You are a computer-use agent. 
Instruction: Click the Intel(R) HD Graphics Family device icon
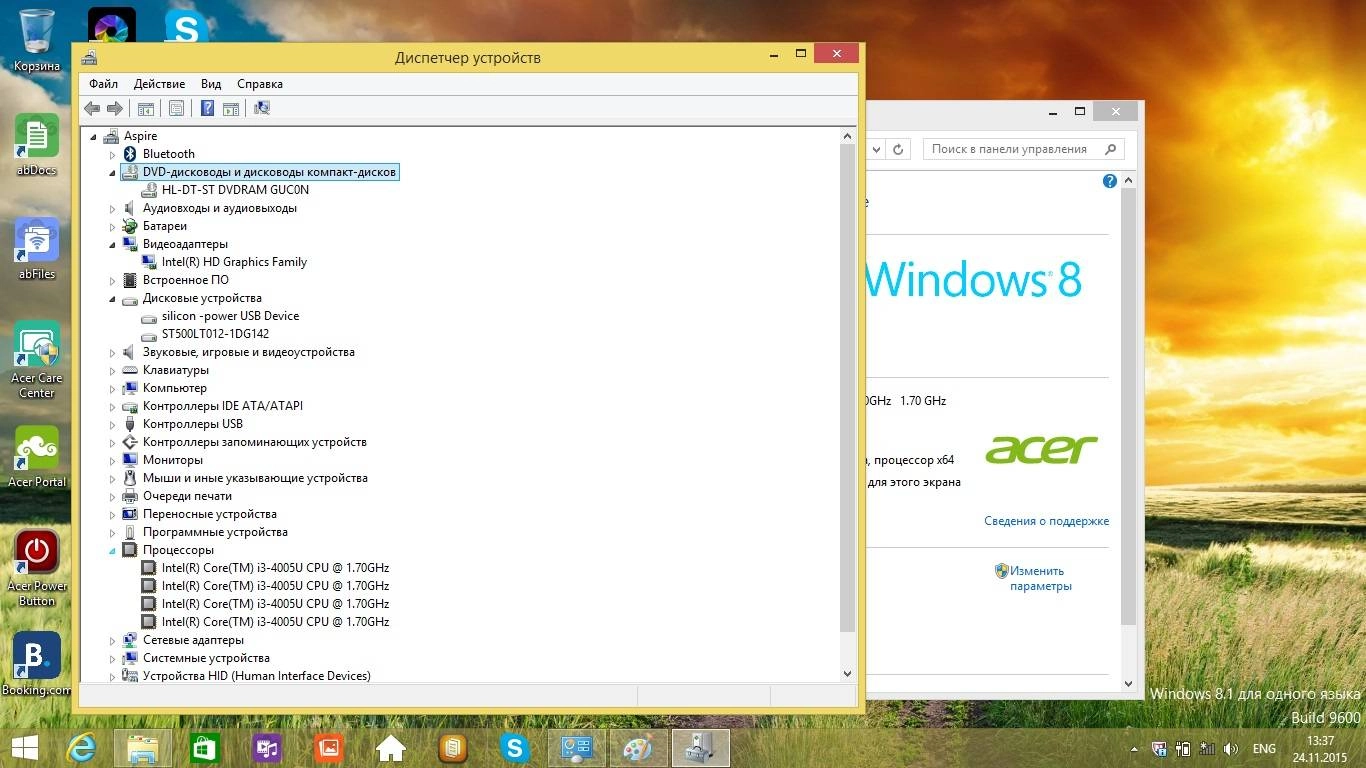[x=149, y=262]
